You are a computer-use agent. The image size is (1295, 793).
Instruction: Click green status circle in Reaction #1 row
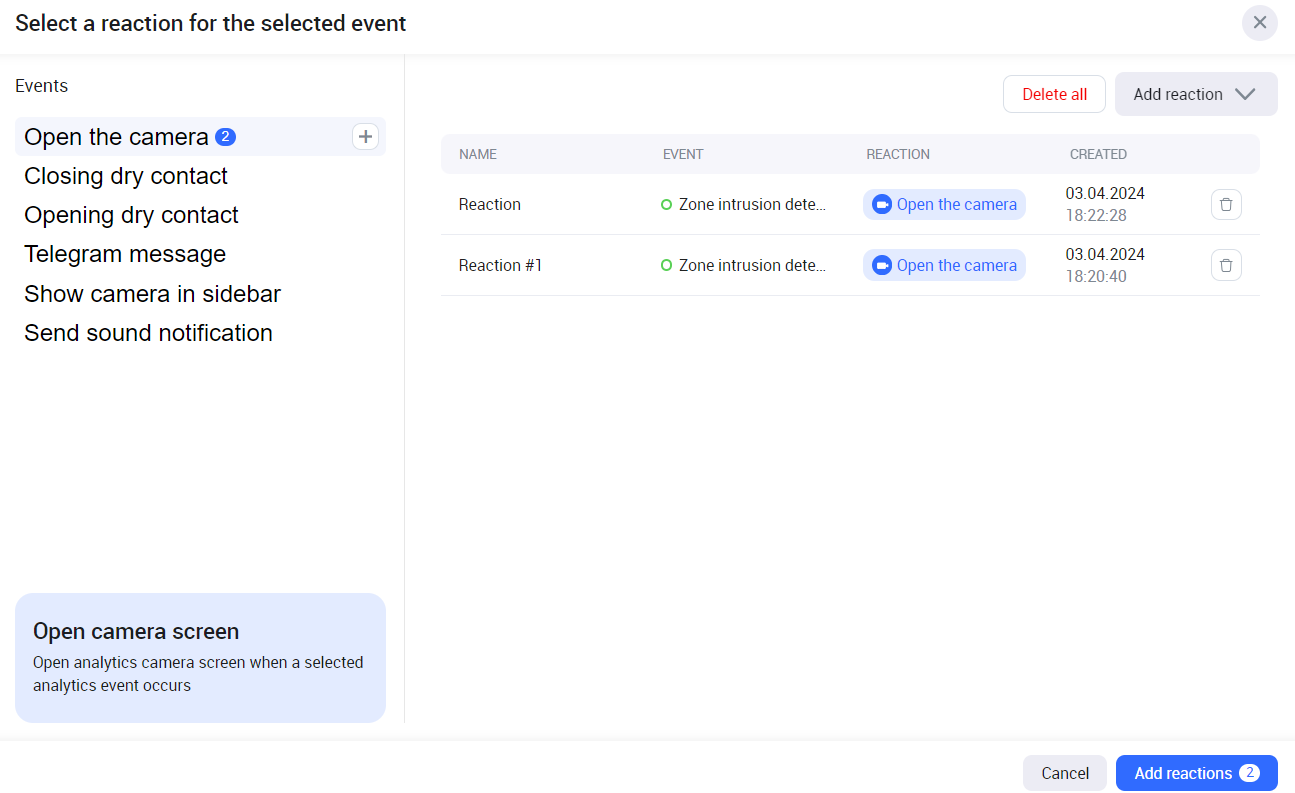tap(666, 266)
